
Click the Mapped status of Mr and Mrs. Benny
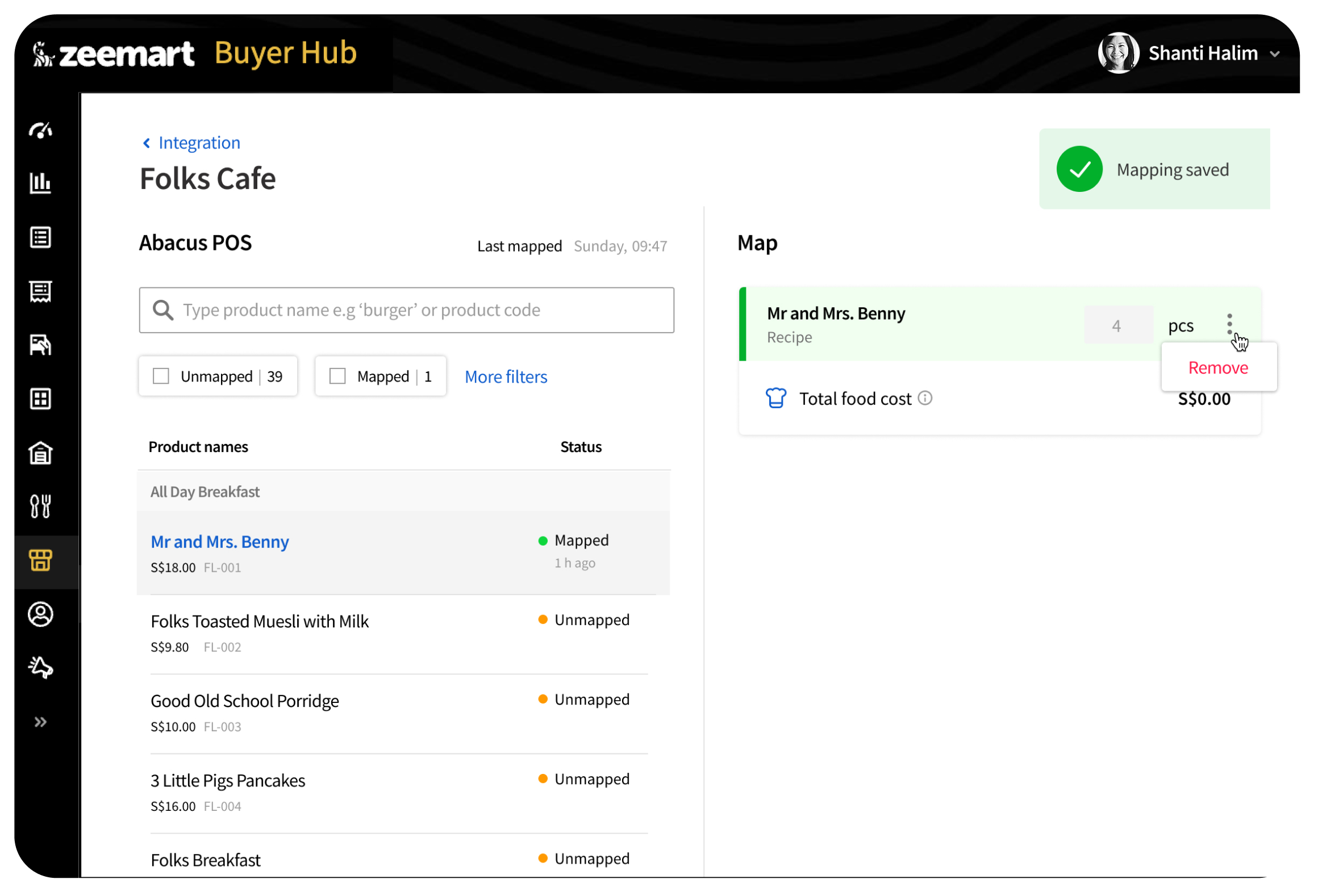tap(574, 541)
